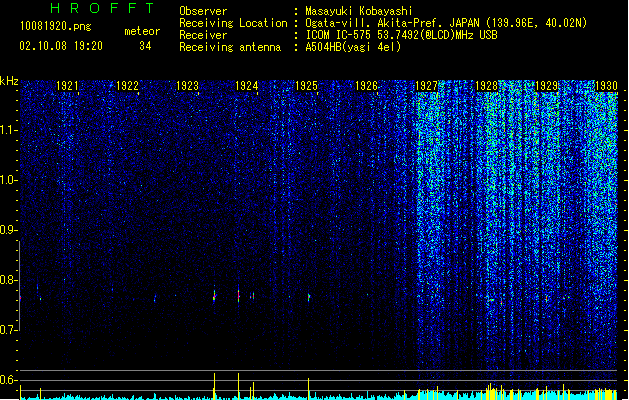Viewport: 629px width, 400px height.
Task: Click the 1930 time marker
Action: point(606,86)
